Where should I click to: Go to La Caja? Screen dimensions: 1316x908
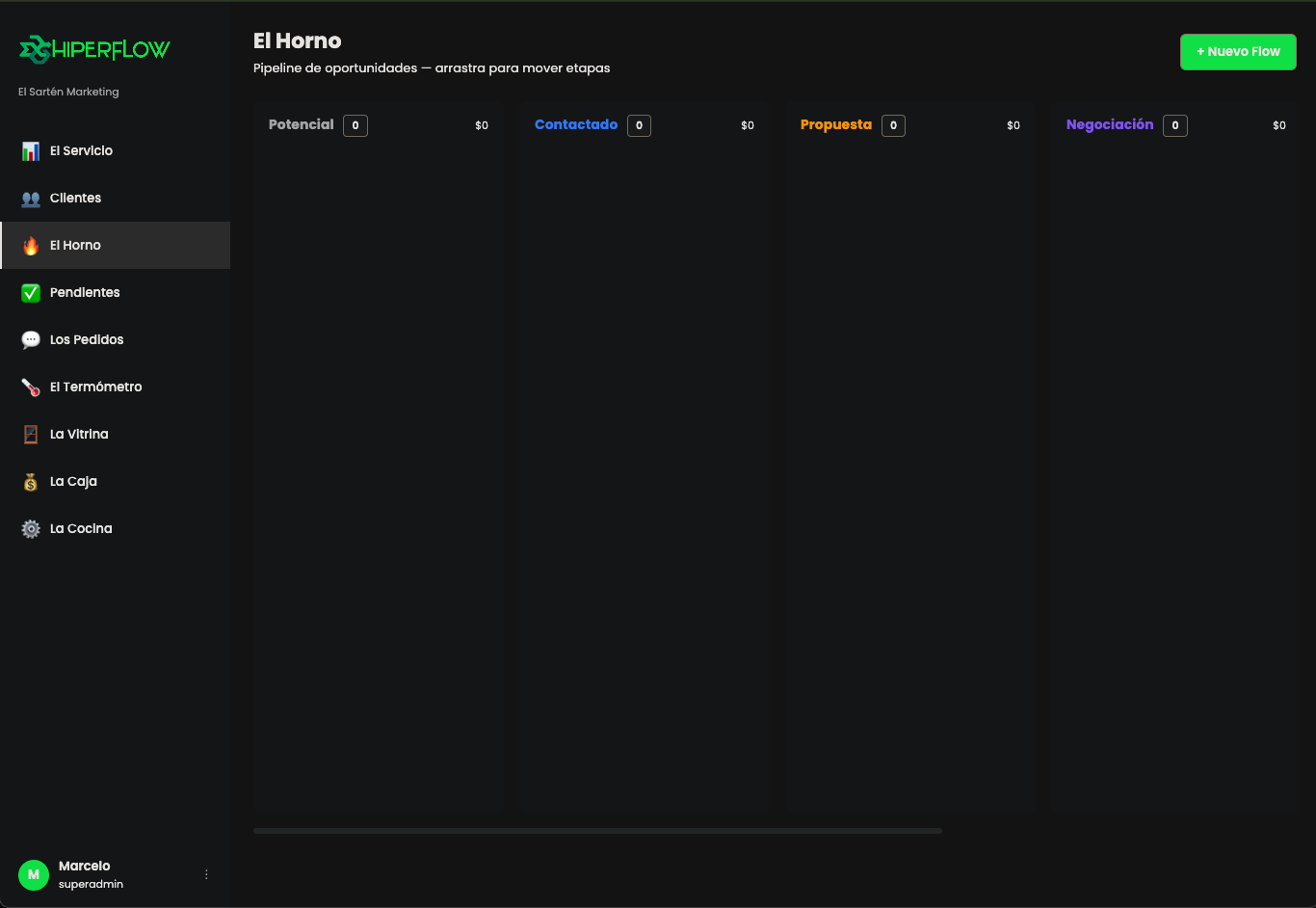(116, 482)
